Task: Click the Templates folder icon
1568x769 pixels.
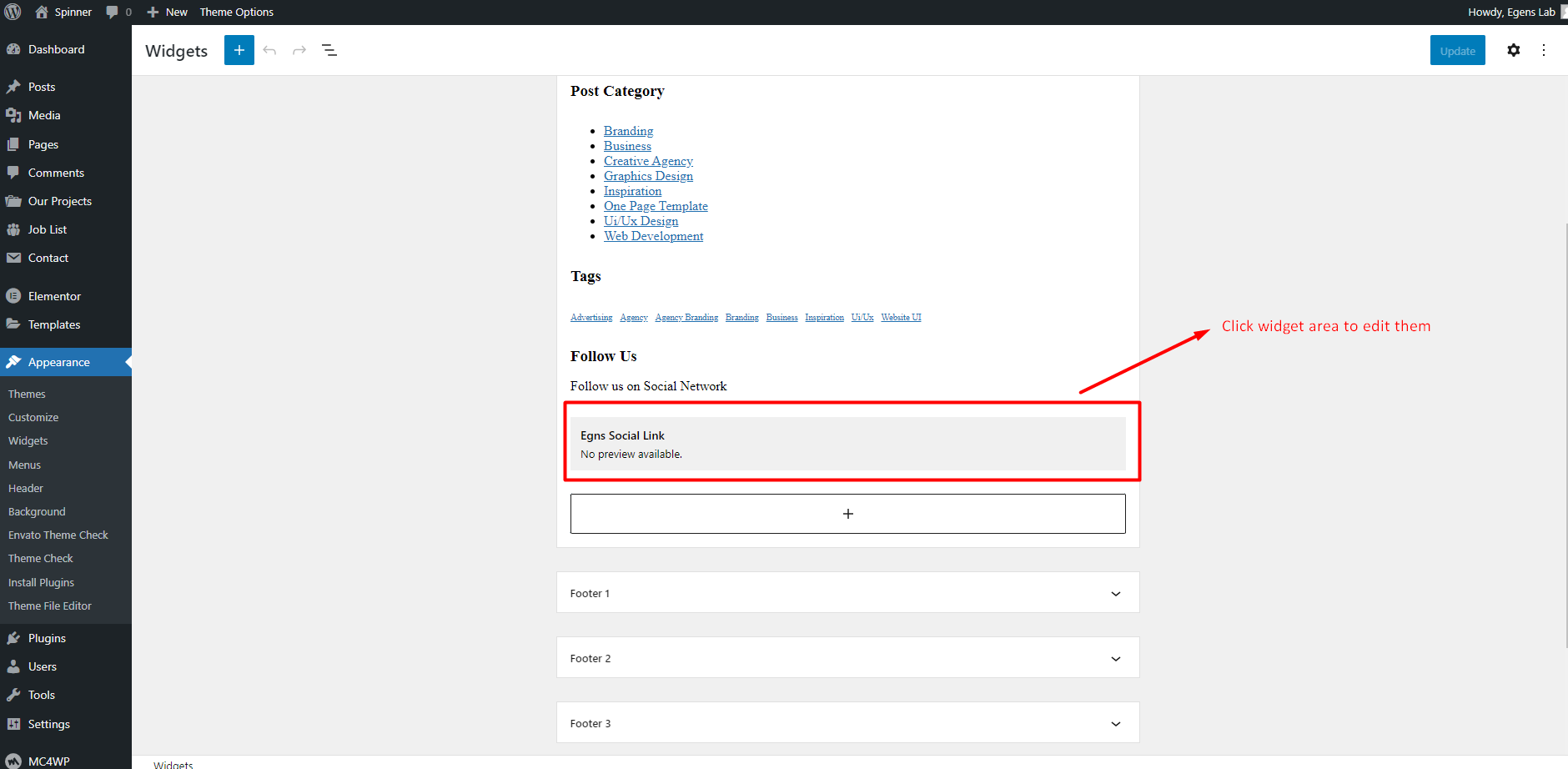Action: coord(13,324)
